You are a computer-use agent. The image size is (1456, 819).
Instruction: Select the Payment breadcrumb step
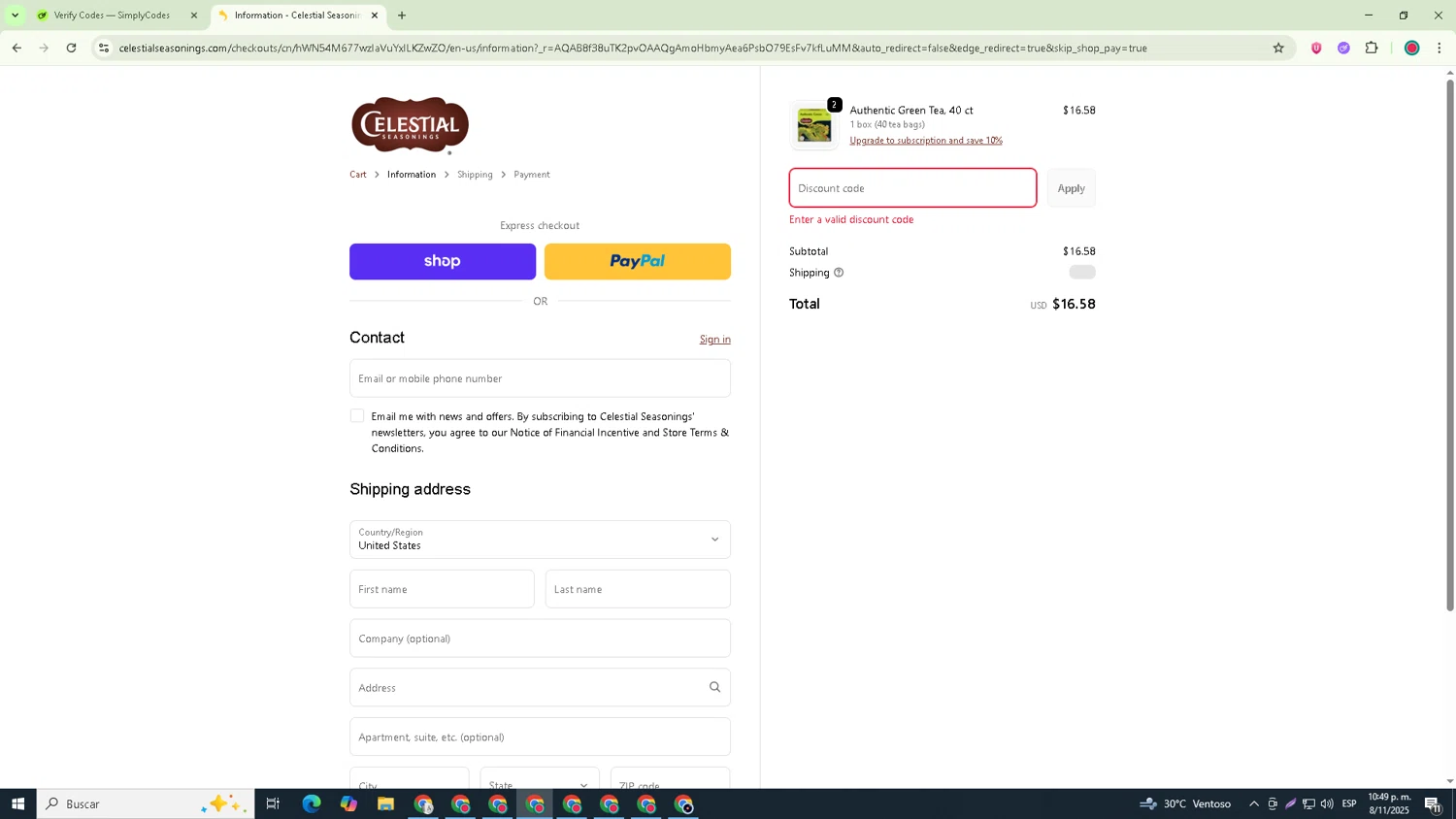click(532, 175)
